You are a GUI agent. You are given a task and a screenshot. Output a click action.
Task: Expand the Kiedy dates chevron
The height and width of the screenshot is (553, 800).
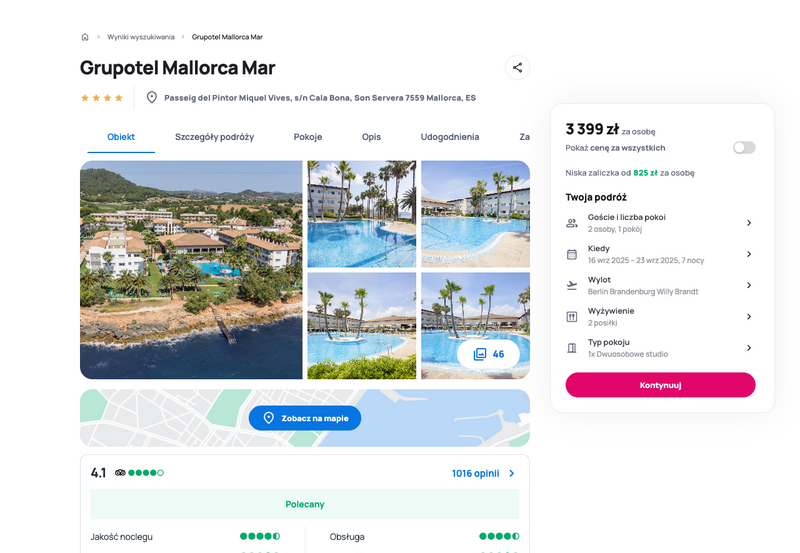(748, 254)
